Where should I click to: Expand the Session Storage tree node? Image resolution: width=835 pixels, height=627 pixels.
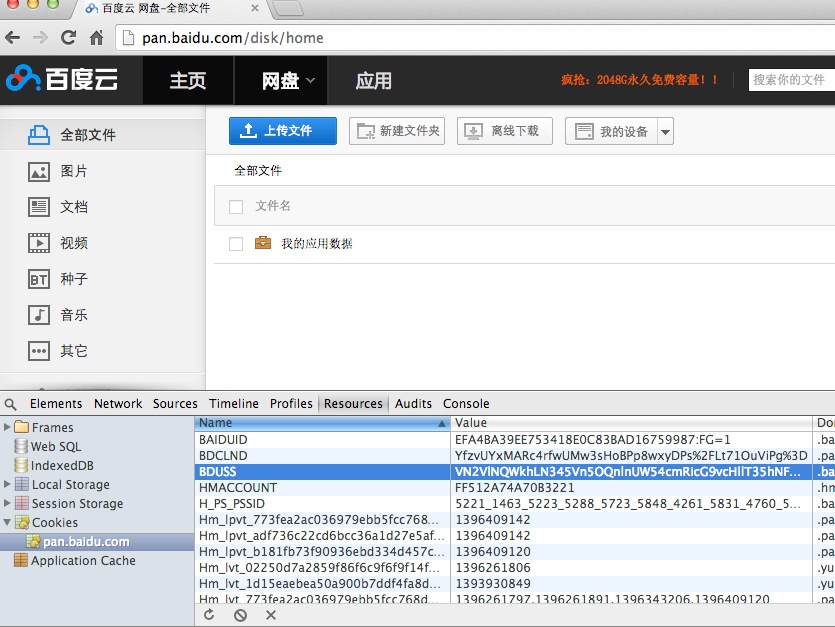[7, 503]
